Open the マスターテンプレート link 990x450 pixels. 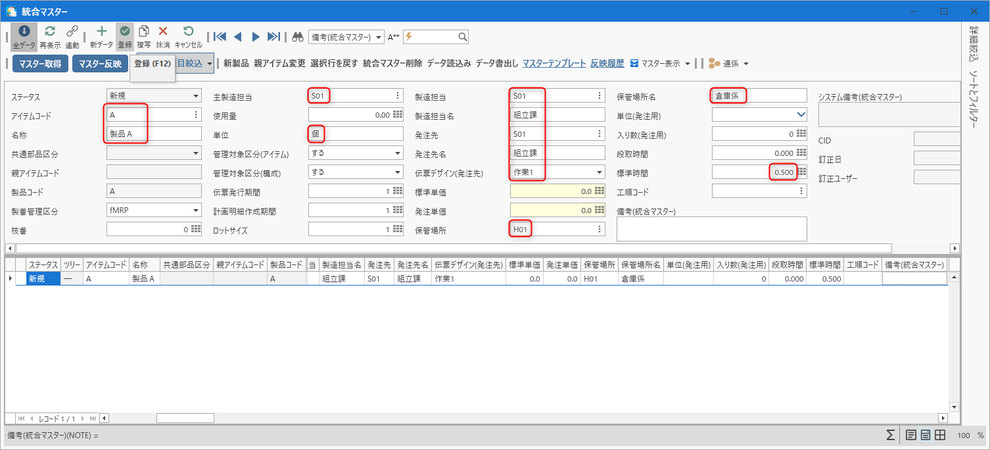coord(554,64)
